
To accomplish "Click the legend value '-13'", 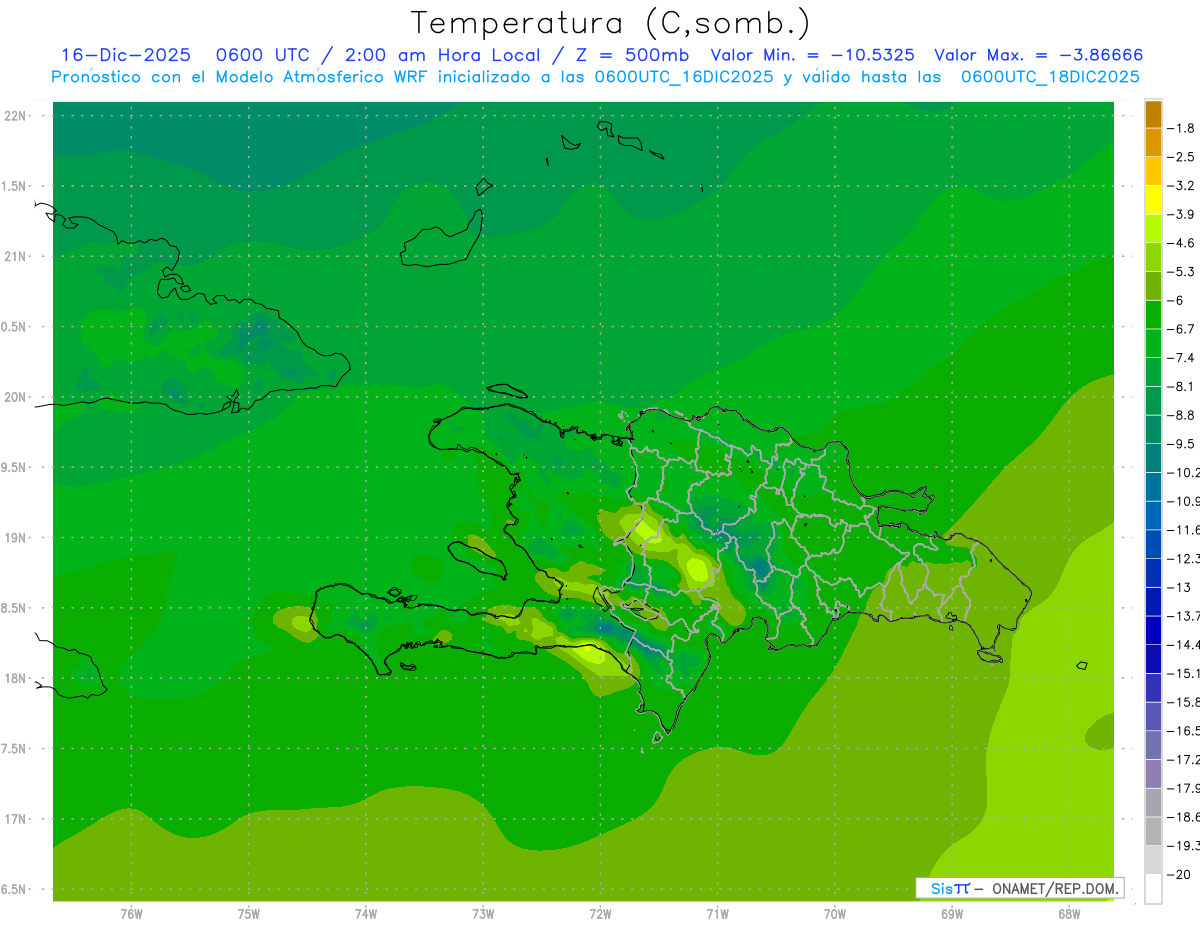I will coord(1178,587).
